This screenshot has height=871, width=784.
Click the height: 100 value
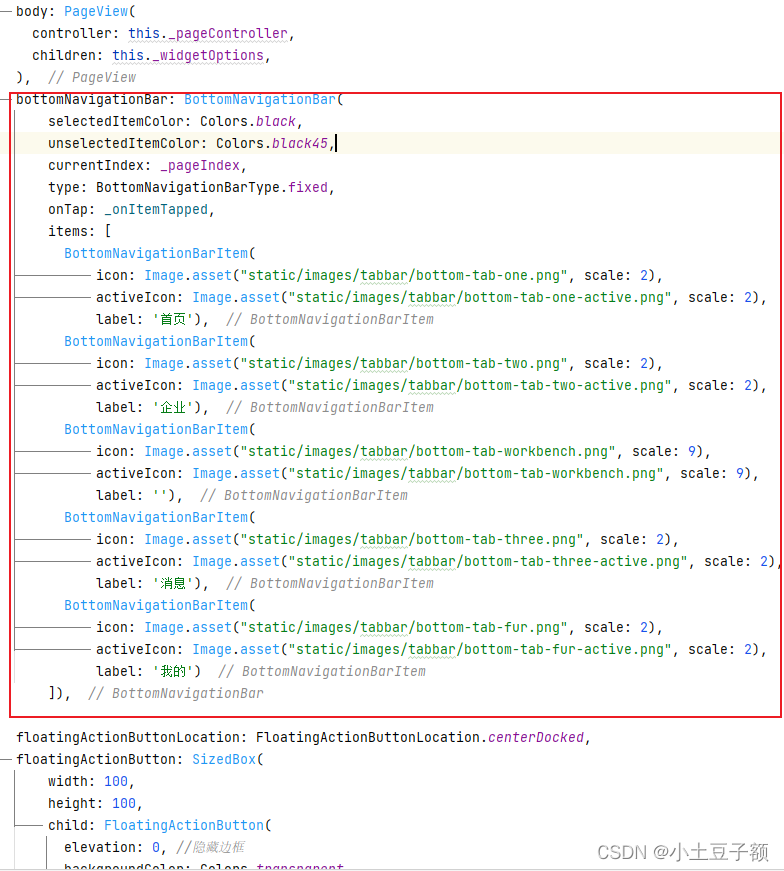(x=123, y=803)
